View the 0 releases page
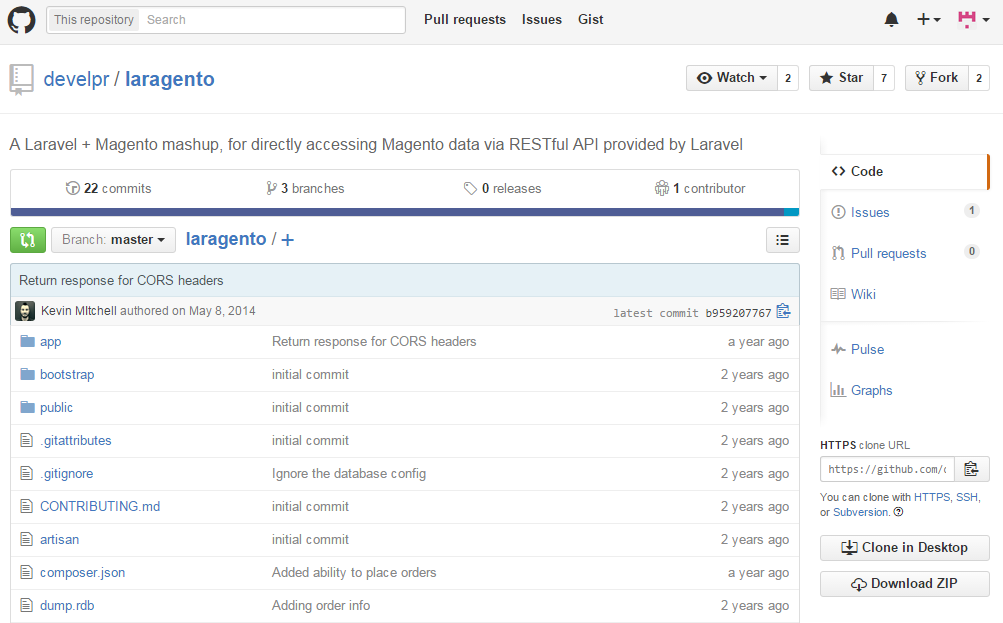 [x=503, y=189]
